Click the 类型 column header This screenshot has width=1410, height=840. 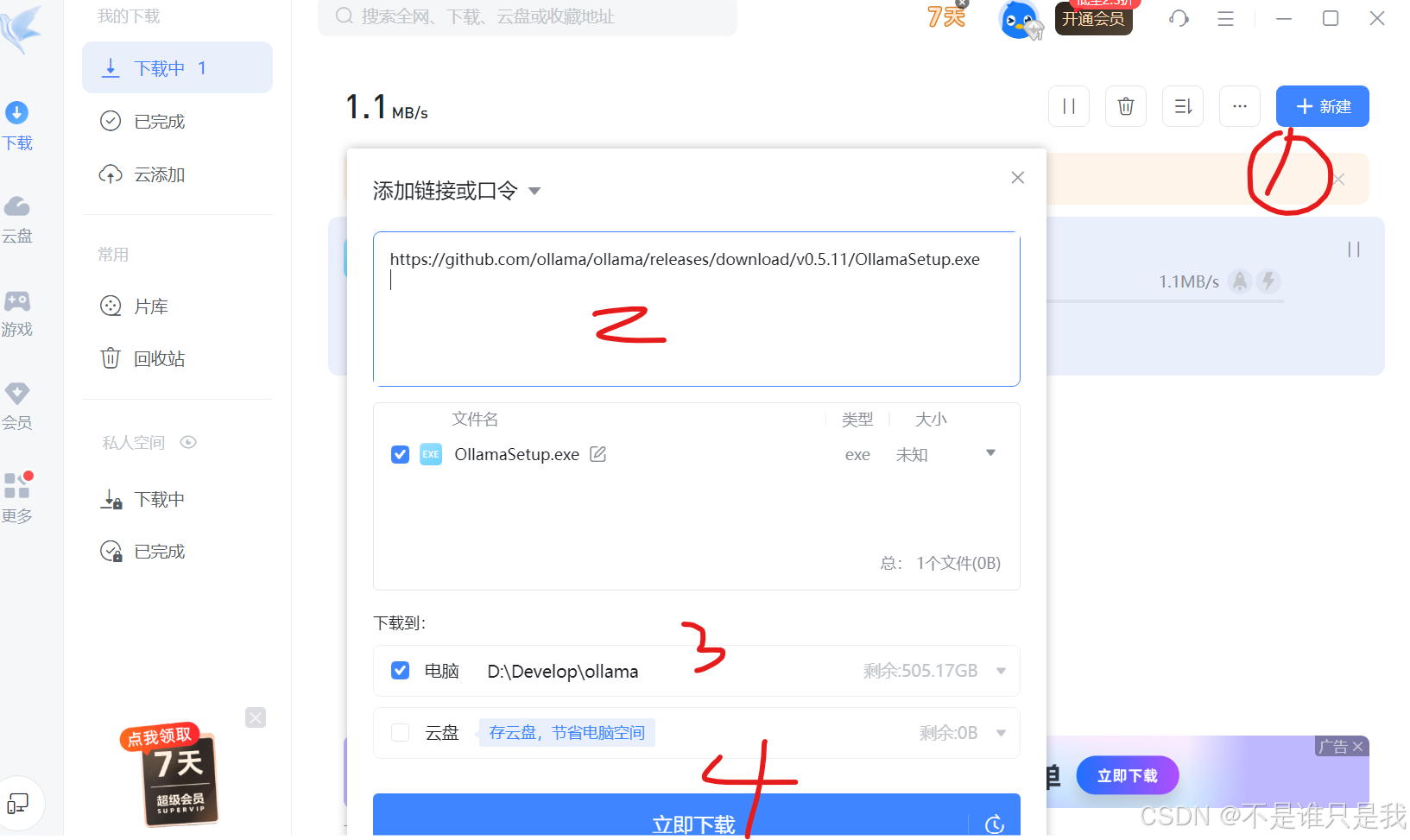[857, 419]
